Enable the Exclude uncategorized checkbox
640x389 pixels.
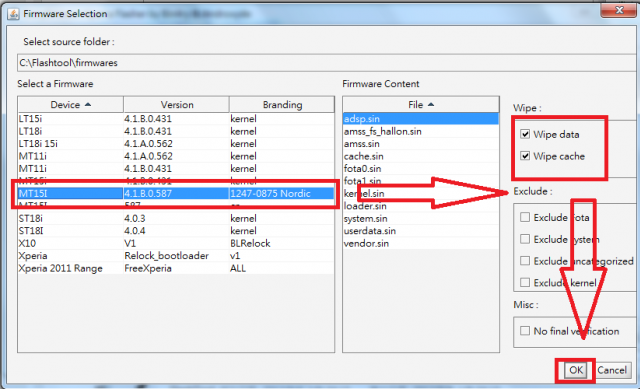[x=525, y=261]
